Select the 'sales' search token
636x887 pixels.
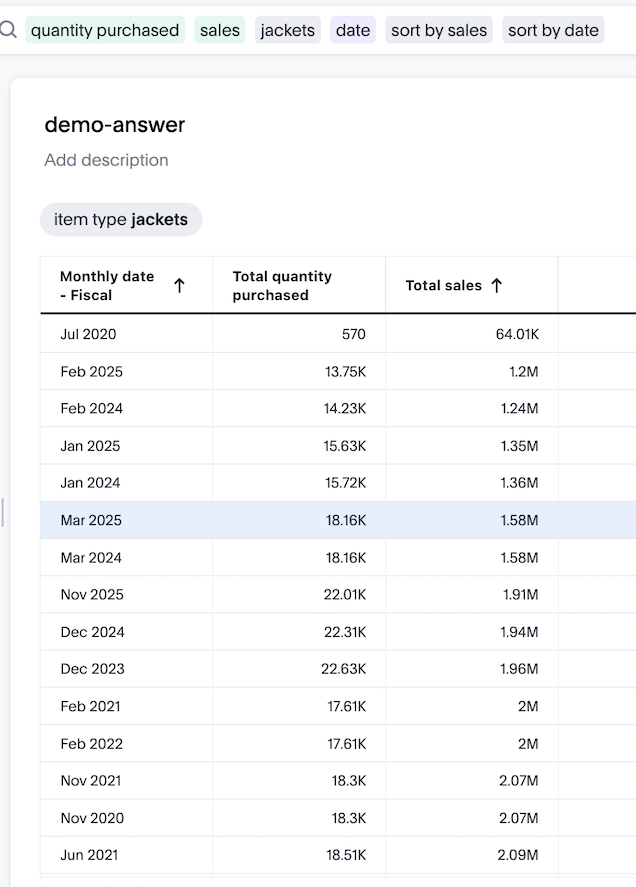tap(219, 30)
